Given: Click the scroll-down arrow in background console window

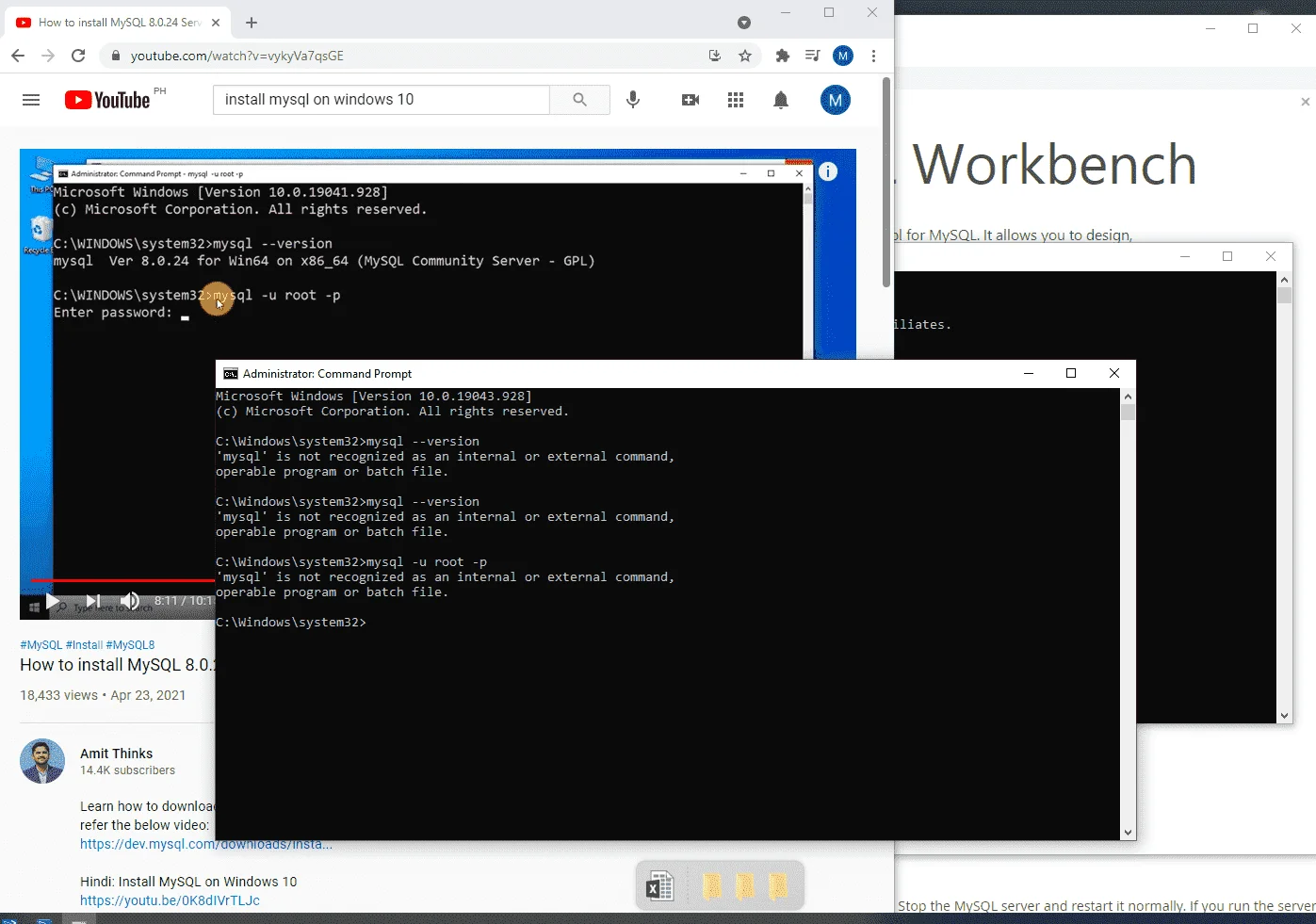Looking at the screenshot, I should click(x=1284, y=716).
